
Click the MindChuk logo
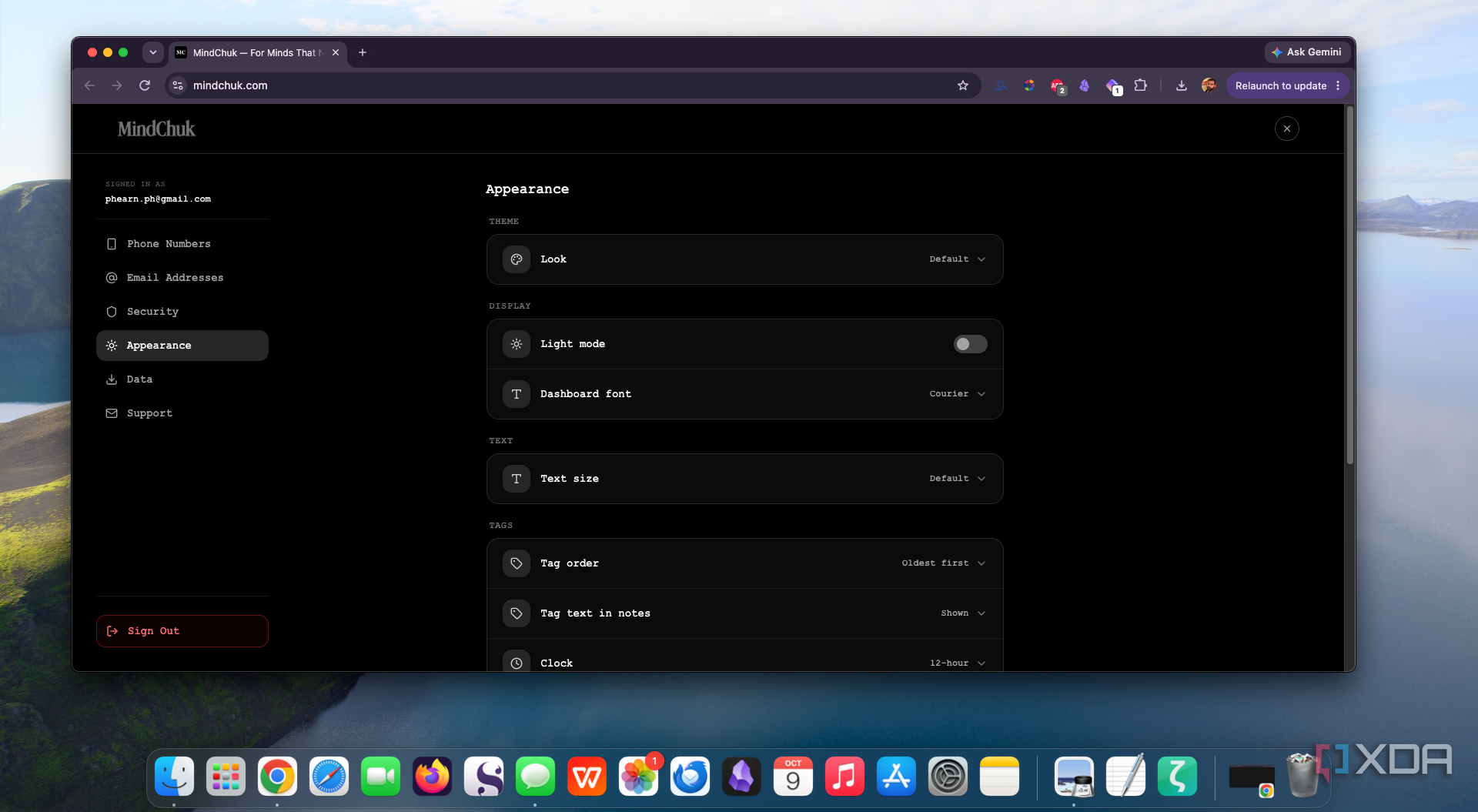point(156,129)
